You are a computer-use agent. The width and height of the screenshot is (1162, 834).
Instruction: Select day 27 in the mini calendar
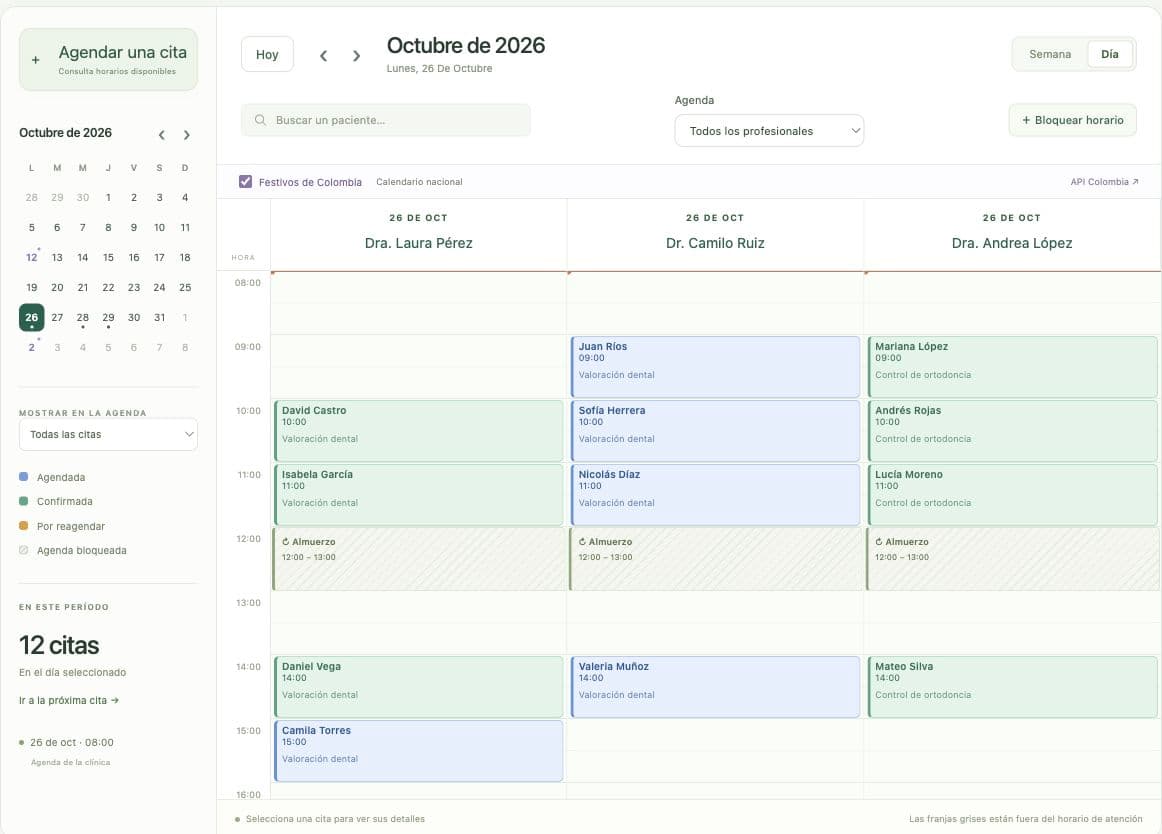click(57, 317)
